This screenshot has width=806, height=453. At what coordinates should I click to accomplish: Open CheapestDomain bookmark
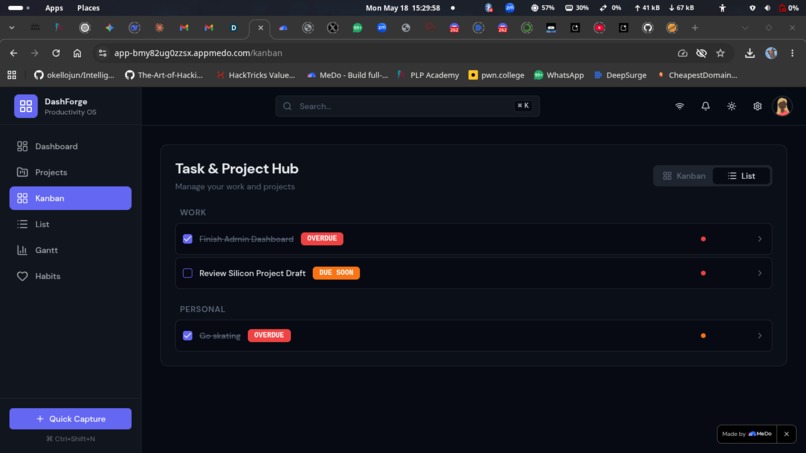tap(697, 75)
